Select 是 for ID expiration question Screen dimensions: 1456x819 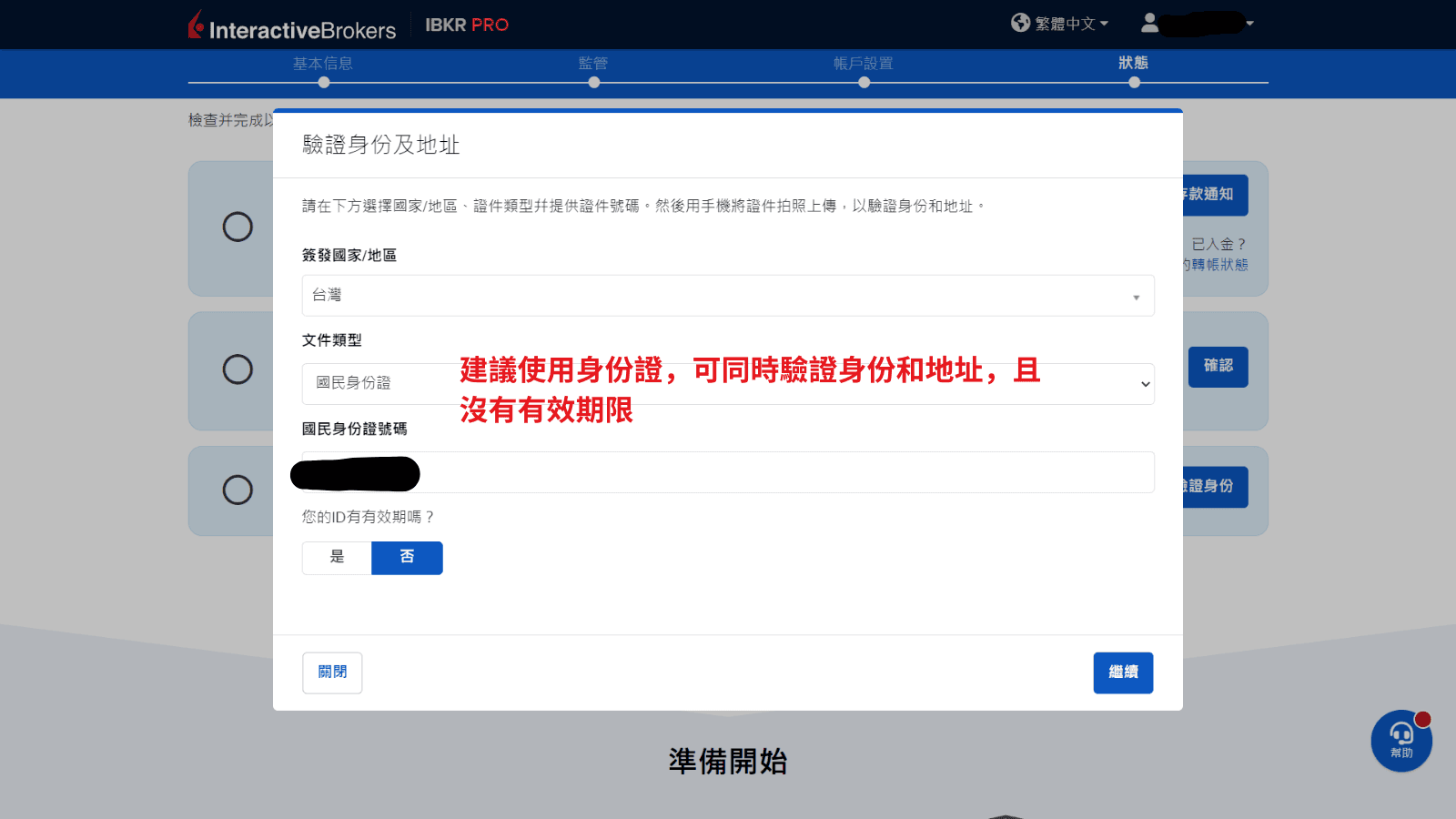pyautogui.click(x=336, y=558)
